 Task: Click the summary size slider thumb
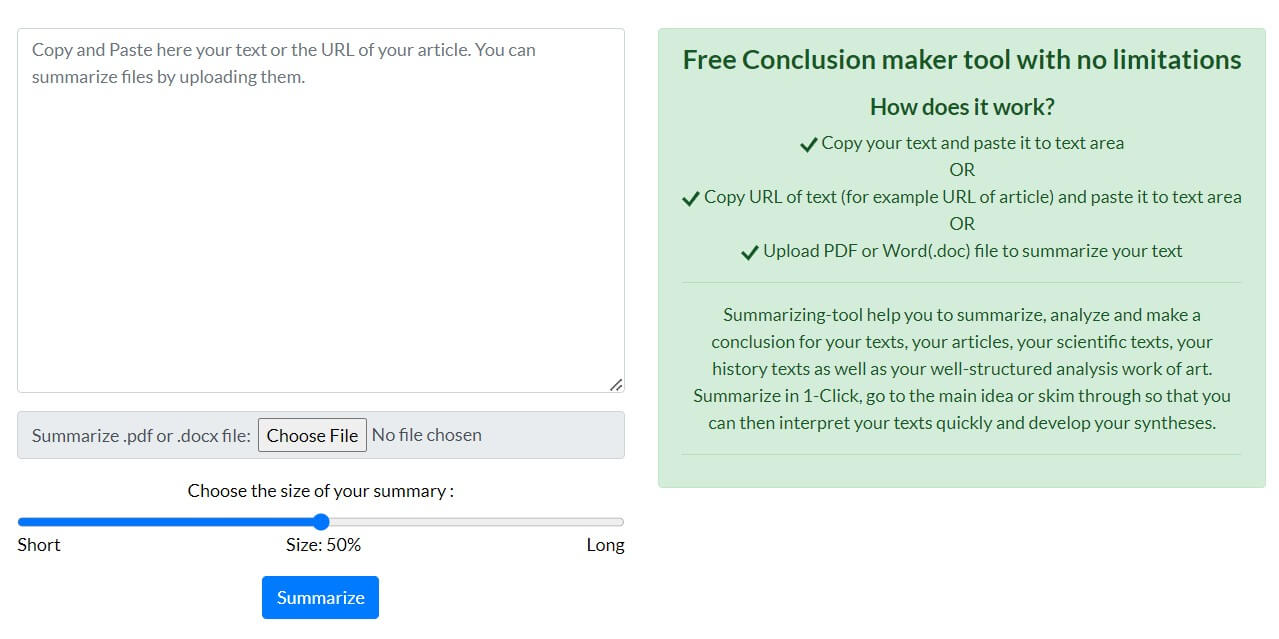tap(321, 522)
